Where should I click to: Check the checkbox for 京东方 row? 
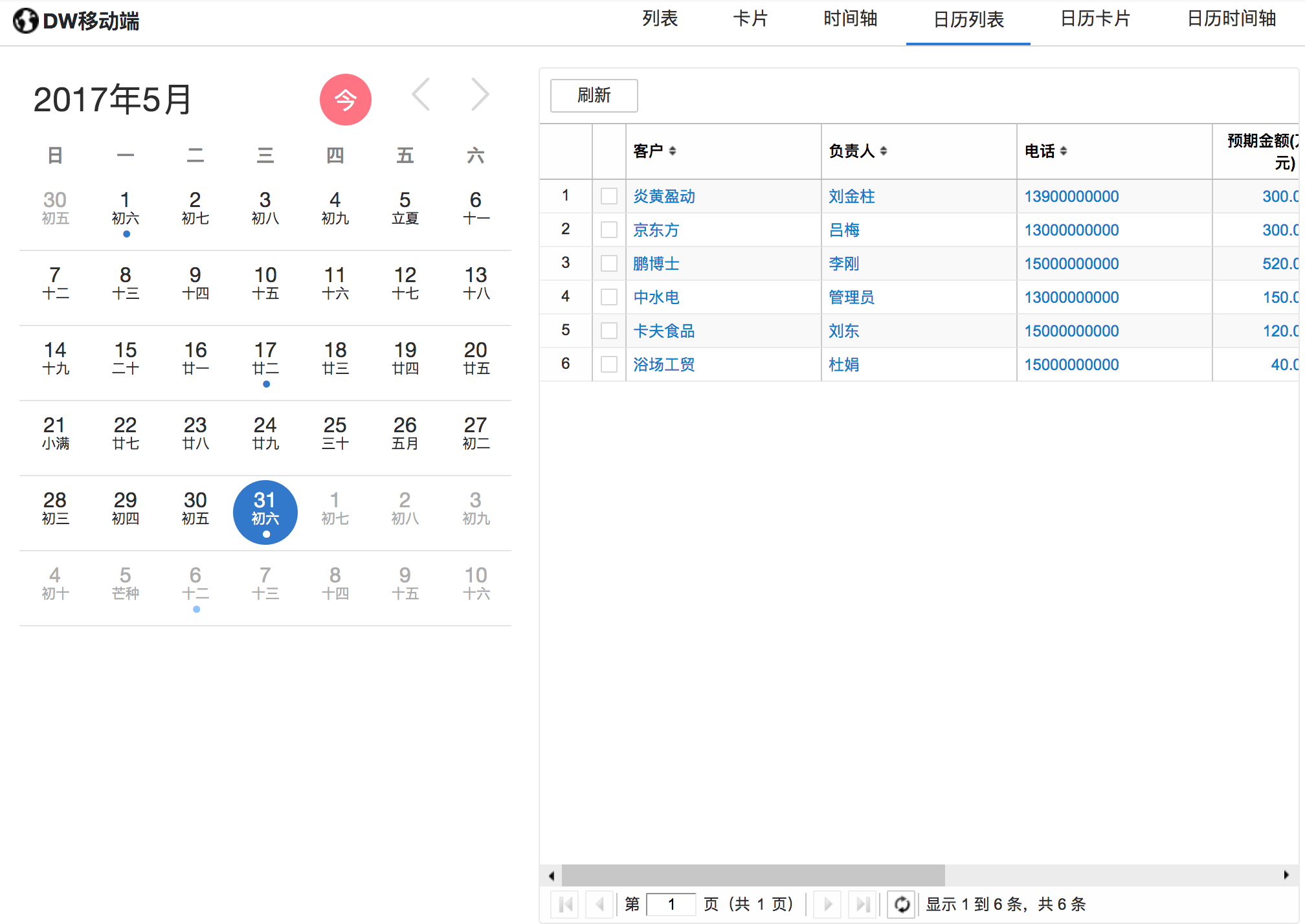(x=609, y=230)
